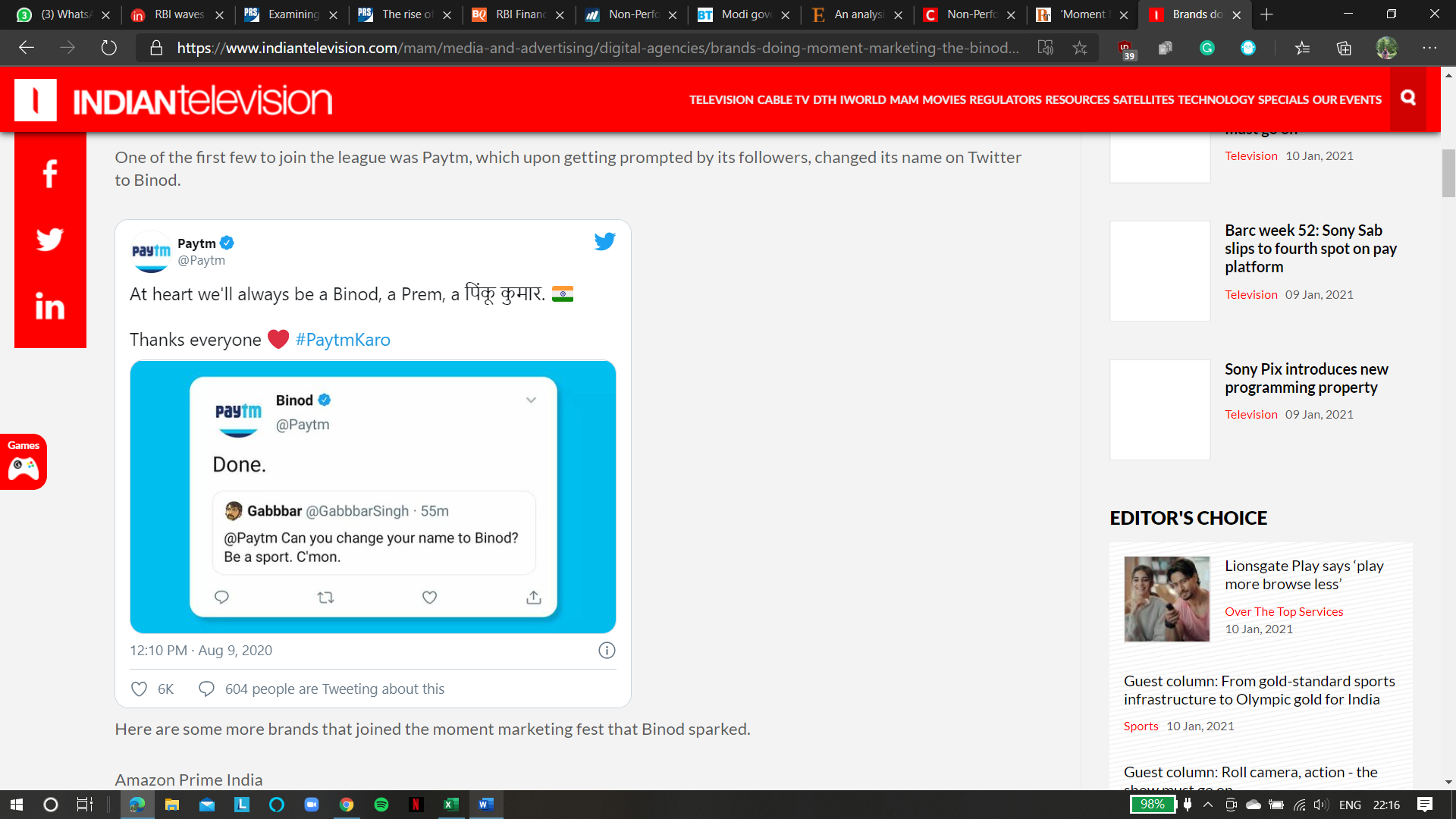Open tweet info circle icon
This screenshot has width=1456, height=819.
[x=607, y=651]
